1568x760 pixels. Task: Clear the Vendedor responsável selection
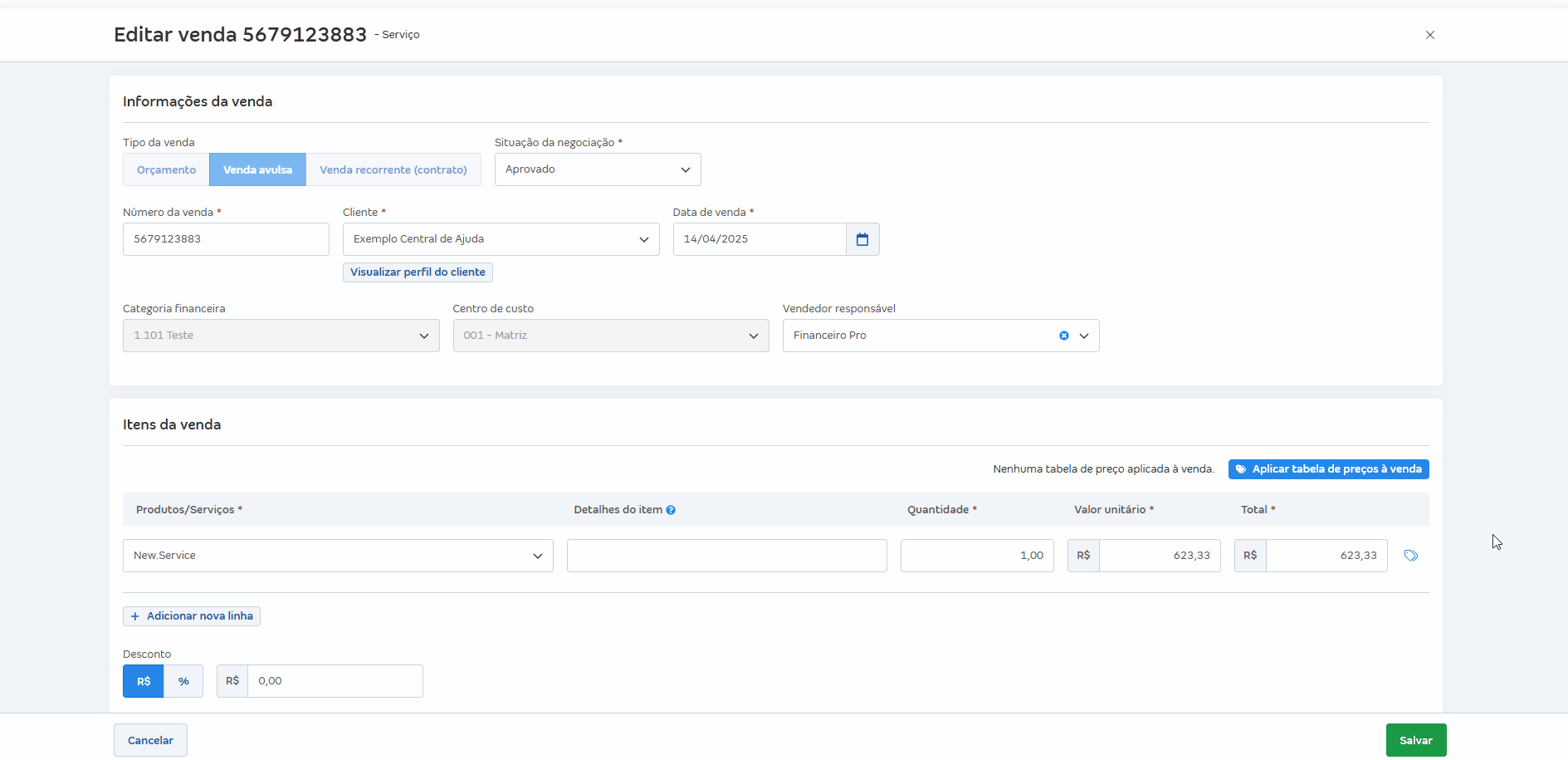pos(1064,336)
